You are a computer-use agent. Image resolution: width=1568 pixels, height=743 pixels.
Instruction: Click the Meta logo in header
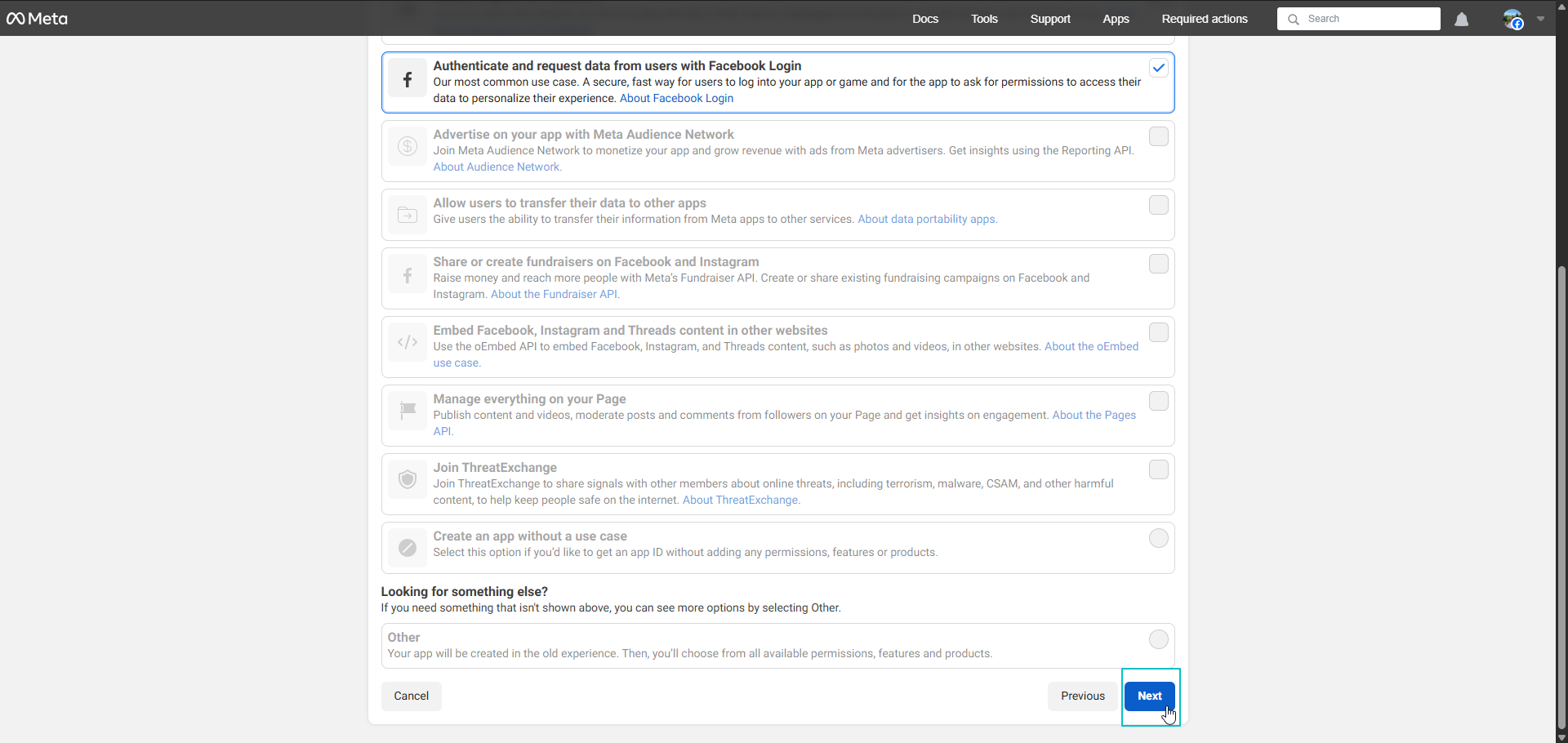click(x=38, y=19)
